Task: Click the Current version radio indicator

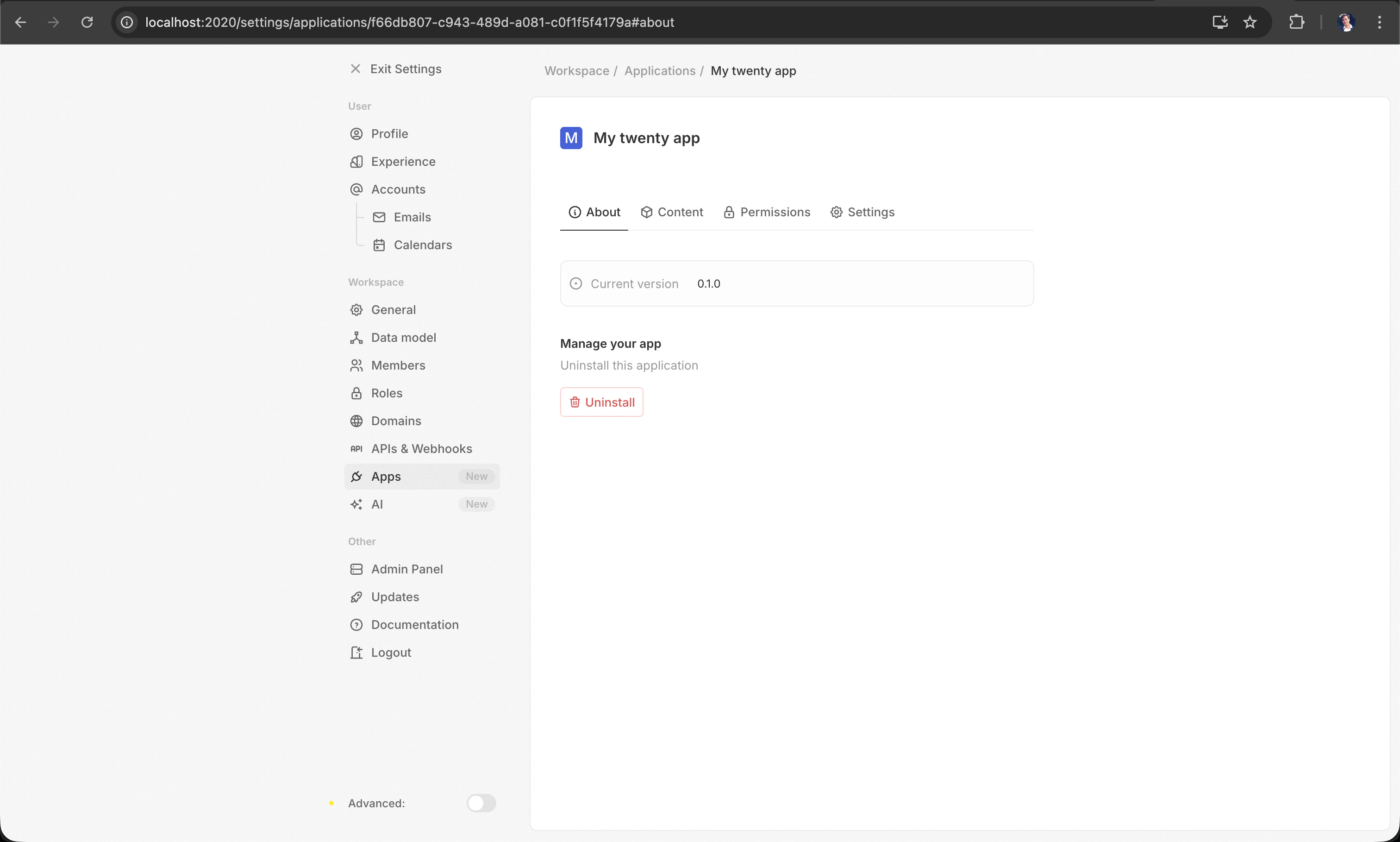Action: (575, 283)
